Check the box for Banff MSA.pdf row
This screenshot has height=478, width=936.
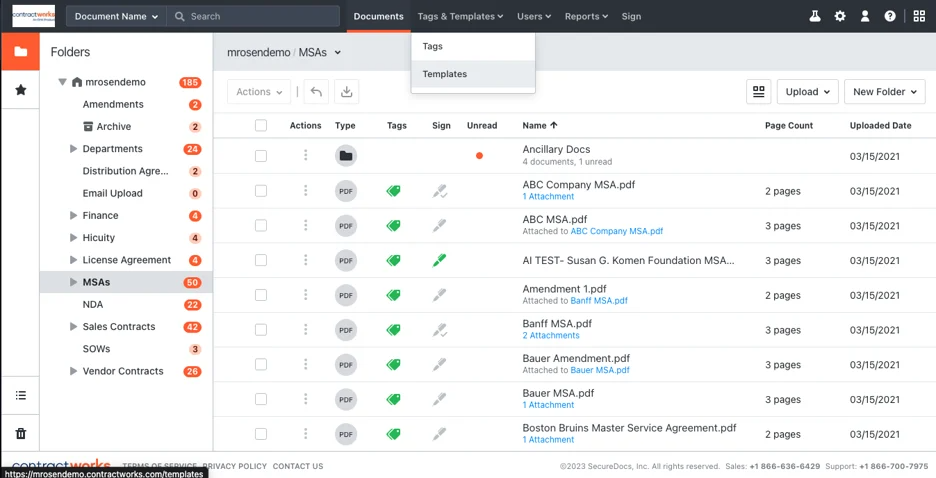(x=261, y=330)
